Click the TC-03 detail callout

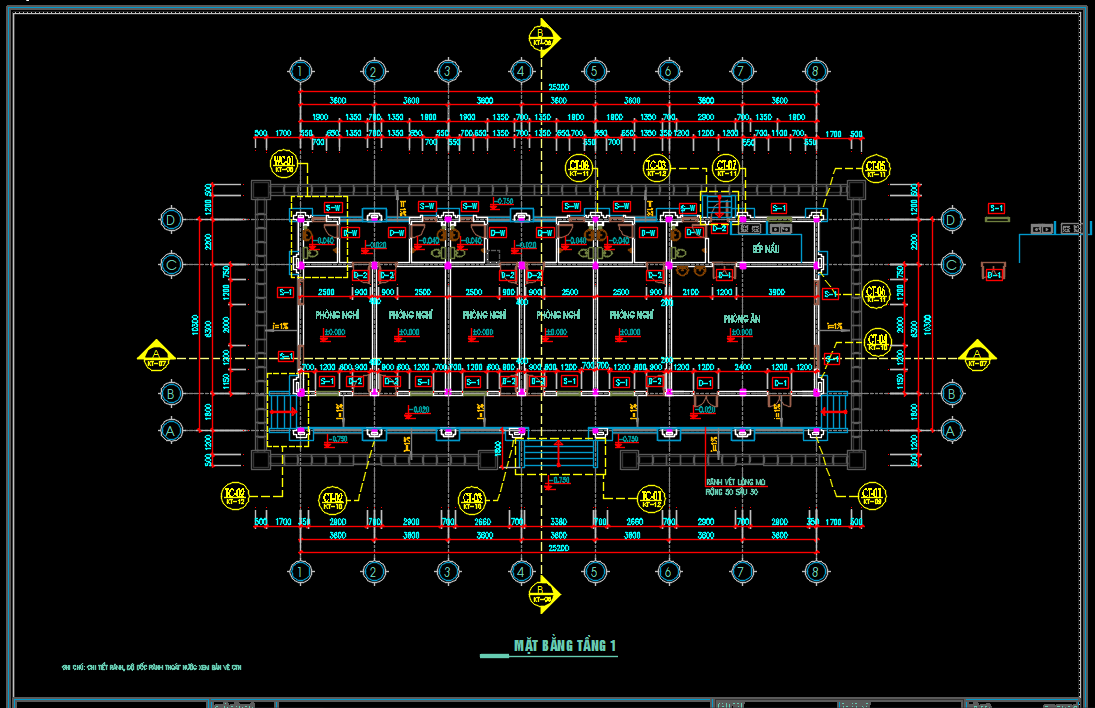(656, 168)
